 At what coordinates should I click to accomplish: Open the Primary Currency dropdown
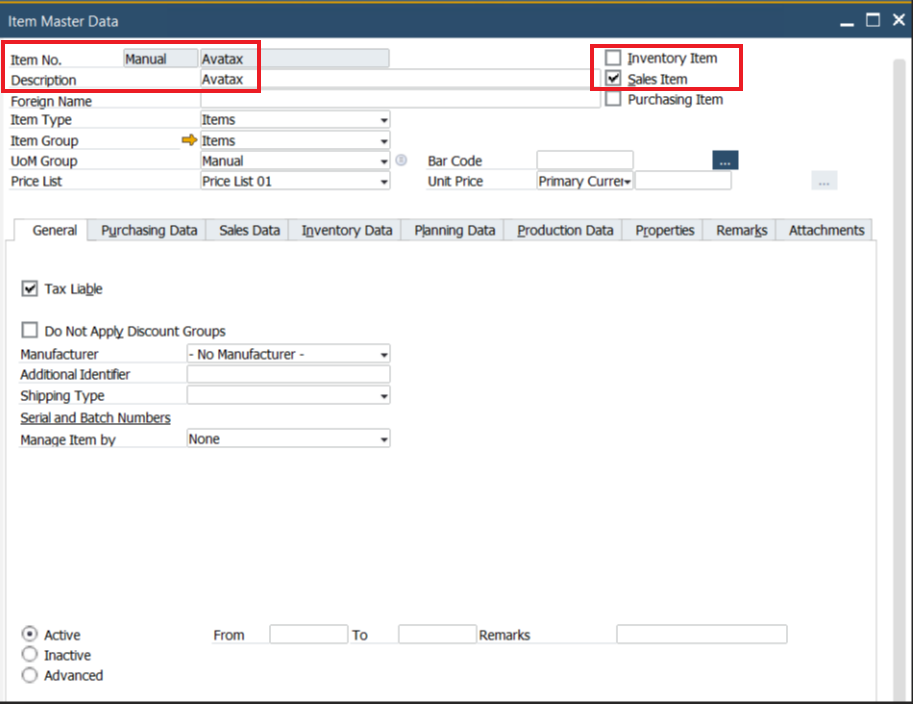coord(585,181)
